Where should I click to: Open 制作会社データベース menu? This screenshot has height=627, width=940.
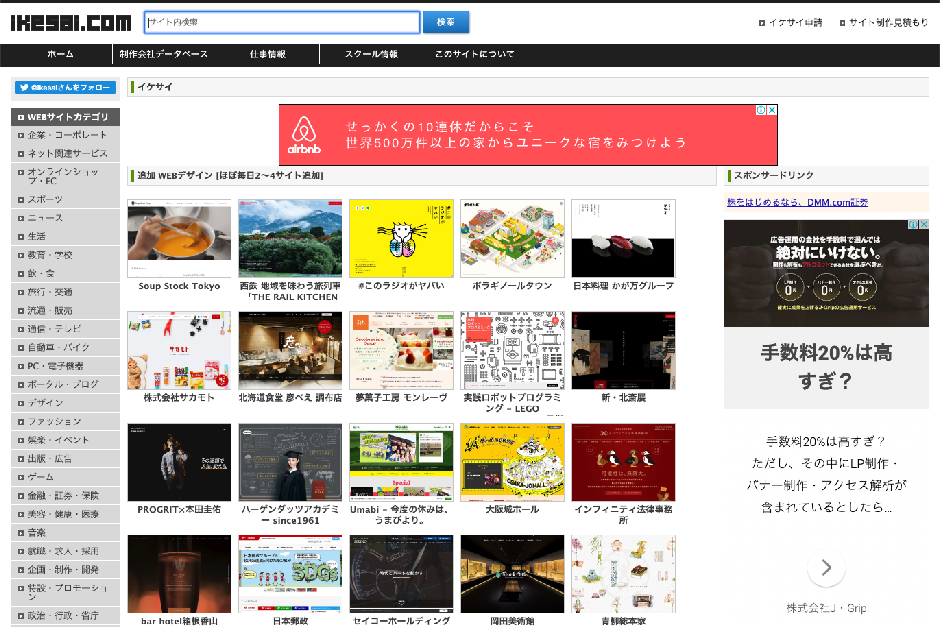click(163, 54)
